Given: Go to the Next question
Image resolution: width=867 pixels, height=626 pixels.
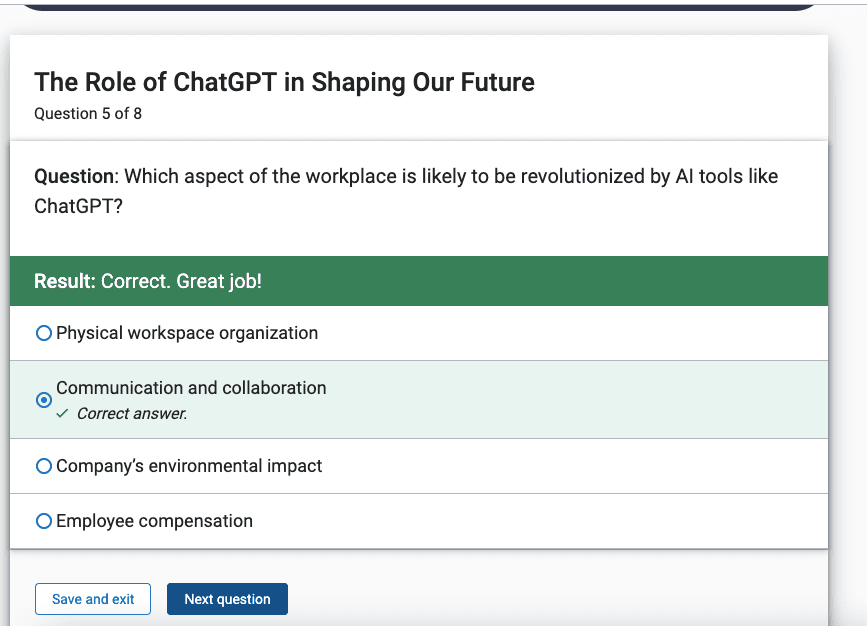Looking at the screenshot, I should [x=227, y=599].
